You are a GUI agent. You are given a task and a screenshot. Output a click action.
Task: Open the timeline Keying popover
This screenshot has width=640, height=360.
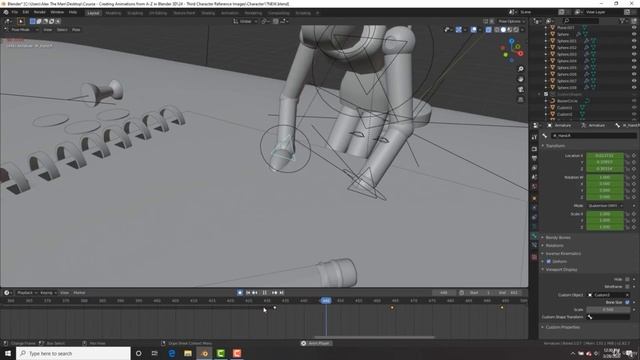[x=48, y=293]
